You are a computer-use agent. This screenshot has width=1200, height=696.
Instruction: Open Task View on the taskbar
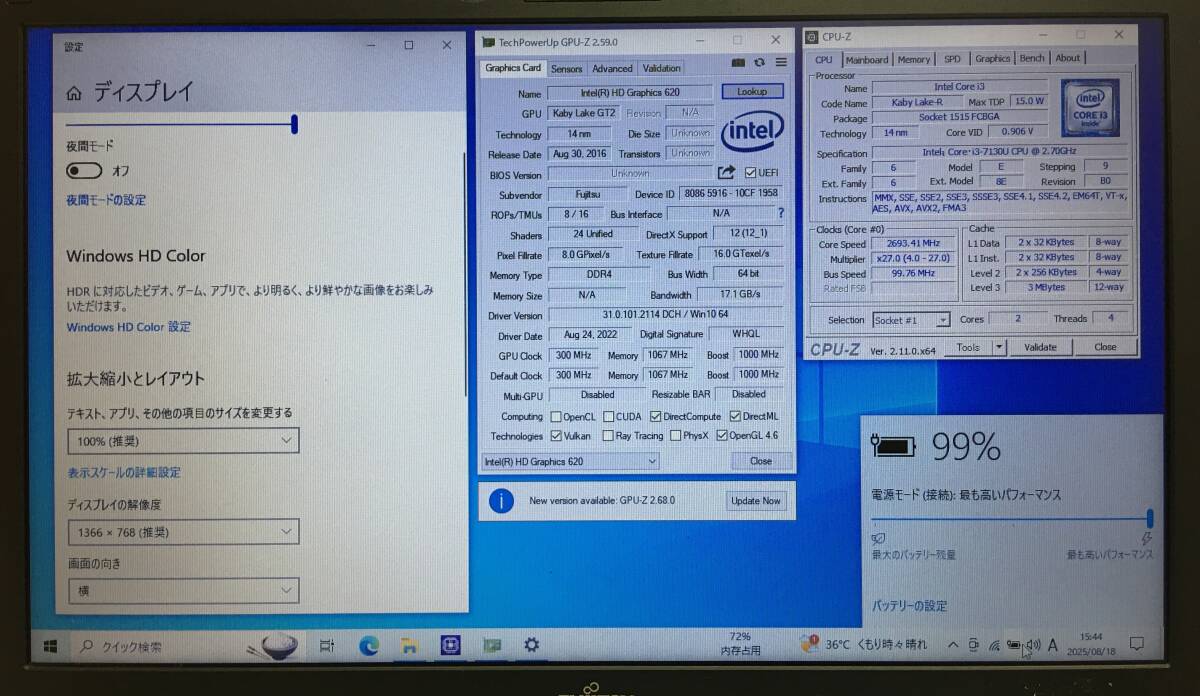pos(326,646)
